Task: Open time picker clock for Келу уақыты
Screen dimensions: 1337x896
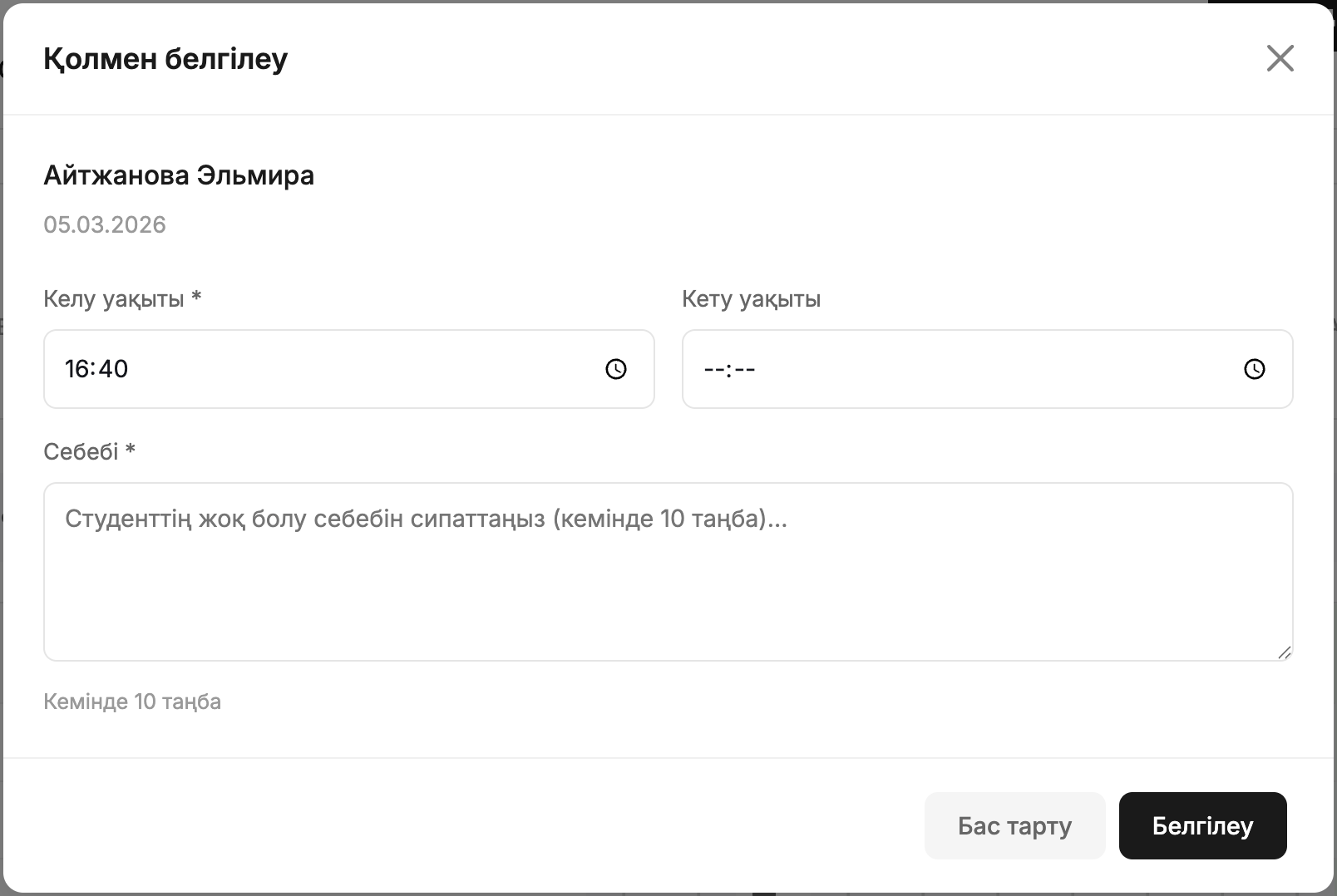Action: [x=615, y=369]
